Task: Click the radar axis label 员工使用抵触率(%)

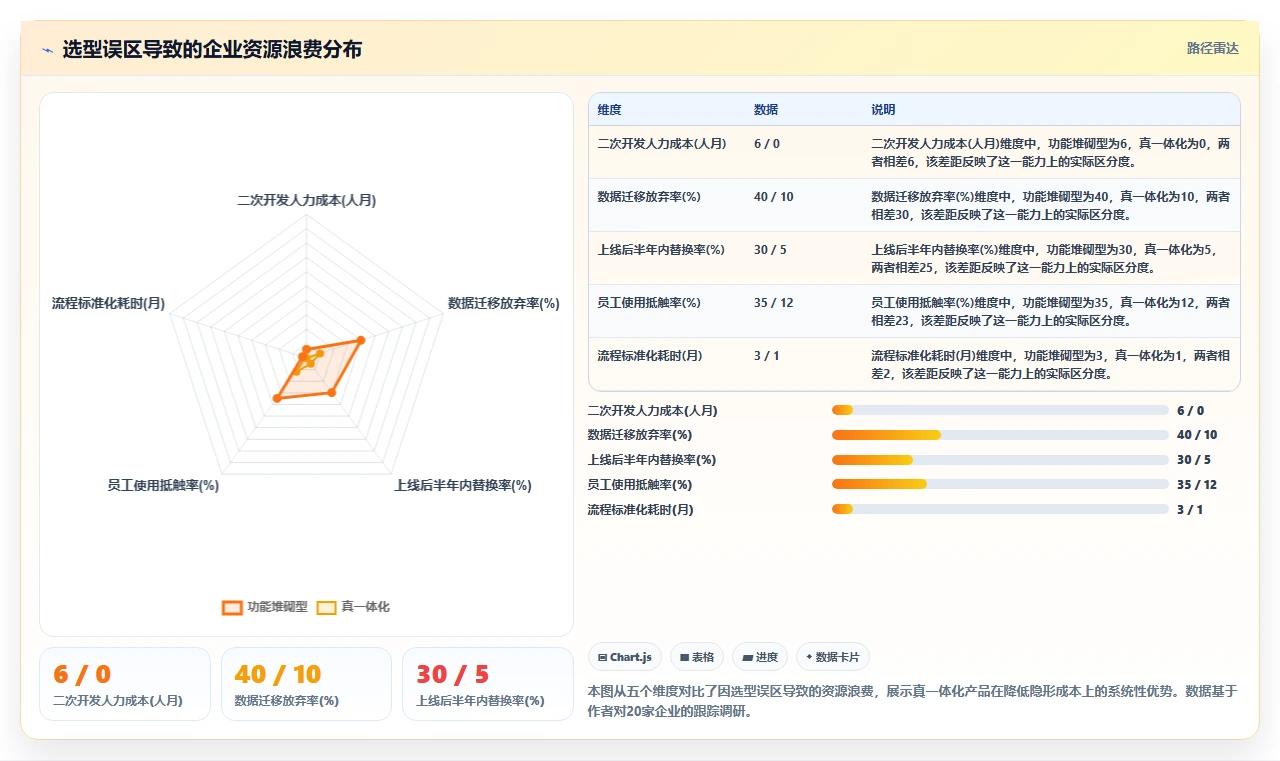Action: tap(163, 485)
